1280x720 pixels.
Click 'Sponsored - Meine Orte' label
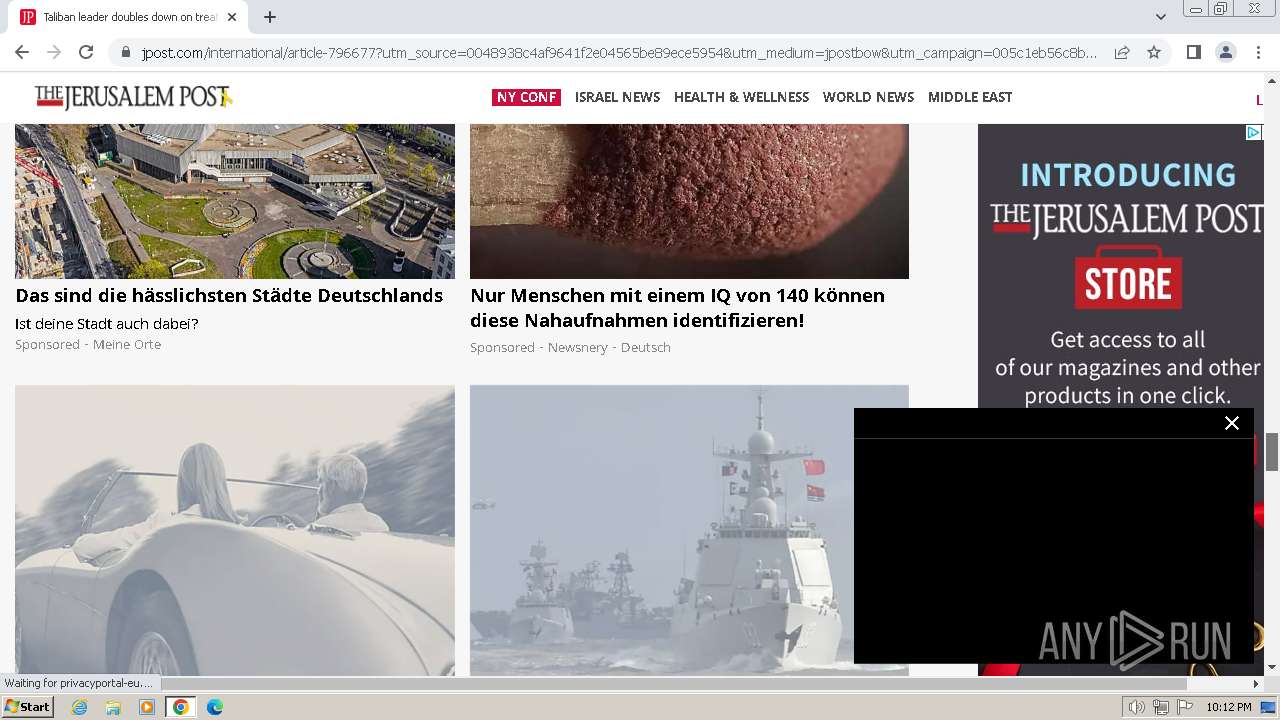(88, 344)
